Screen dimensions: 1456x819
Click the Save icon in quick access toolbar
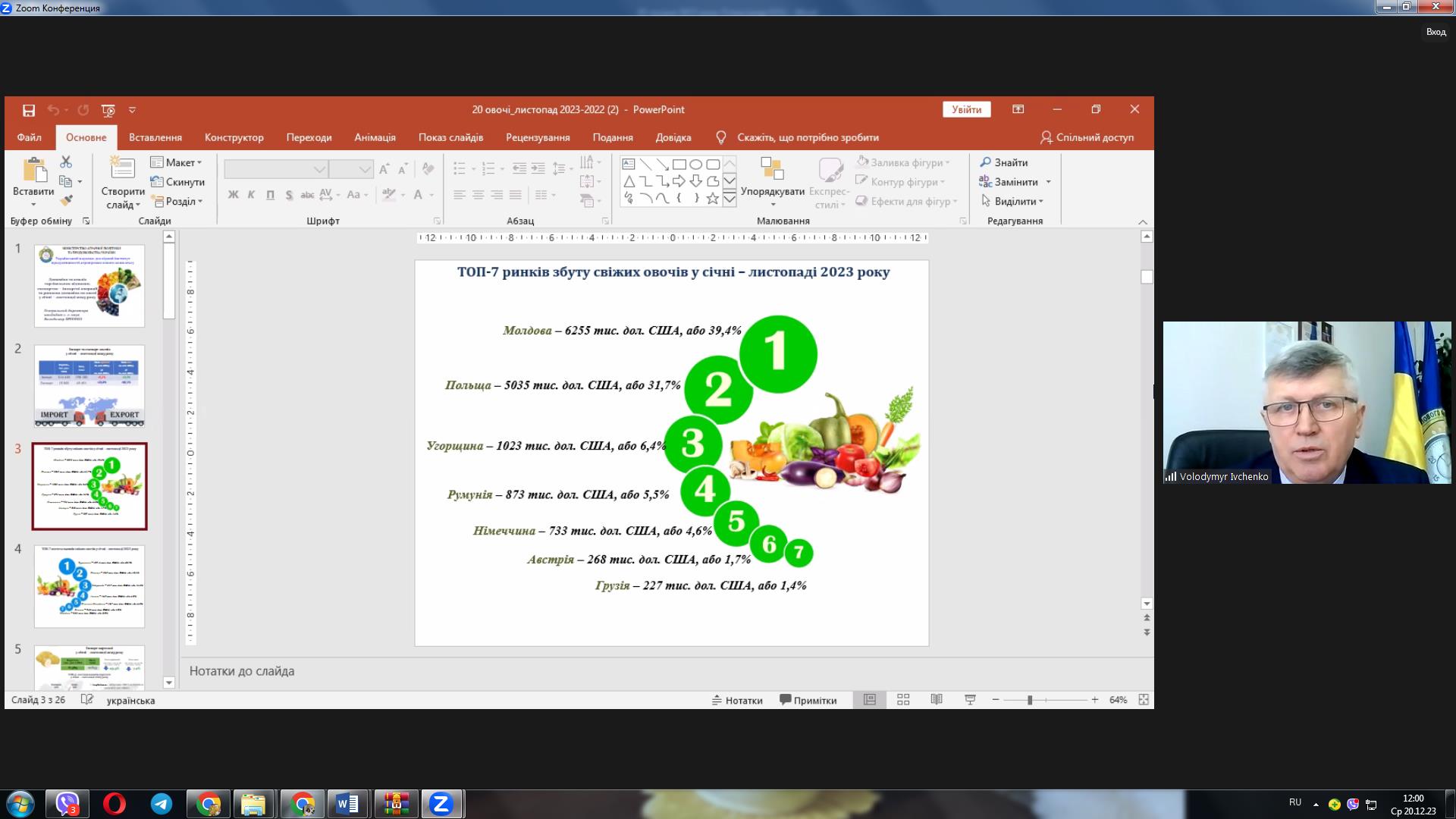pyautogui.click(x=29, y=110)
